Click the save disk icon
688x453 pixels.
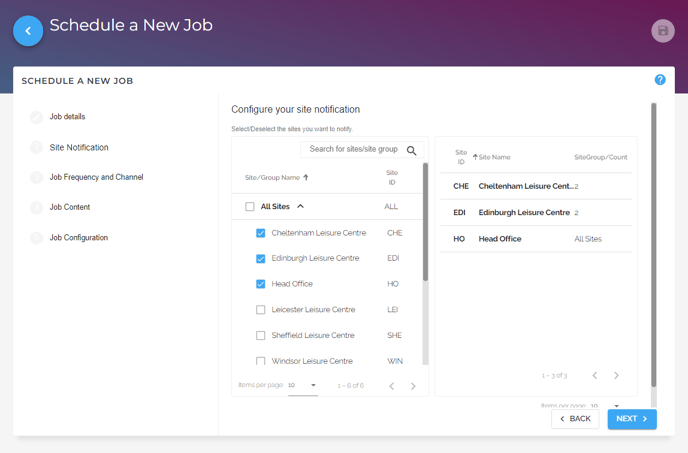click(x=663, y=31)
